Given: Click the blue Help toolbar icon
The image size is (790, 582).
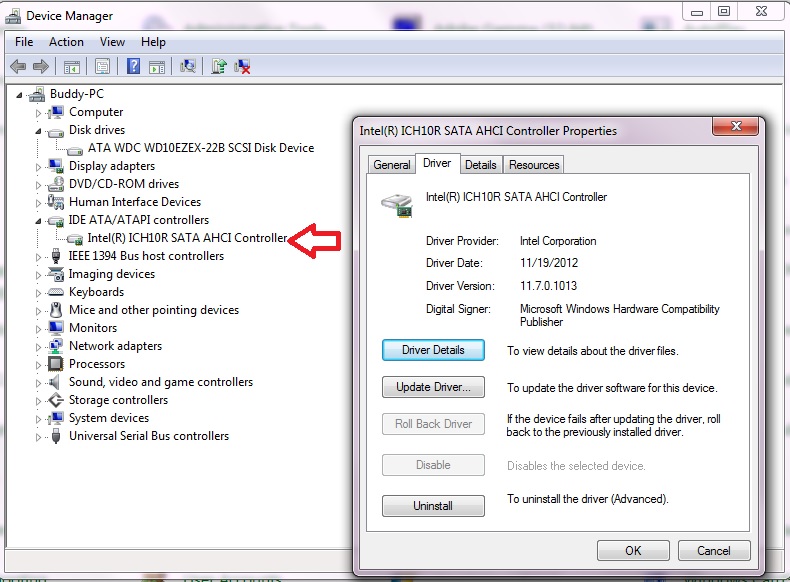Looking at the screenshot, I should (134, 66).
